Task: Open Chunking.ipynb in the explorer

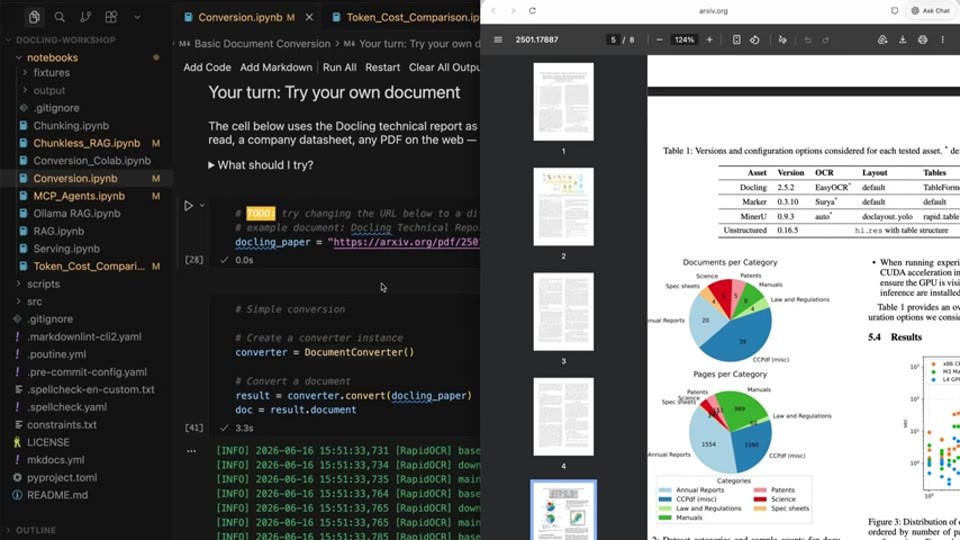Action: coord(71,126)
